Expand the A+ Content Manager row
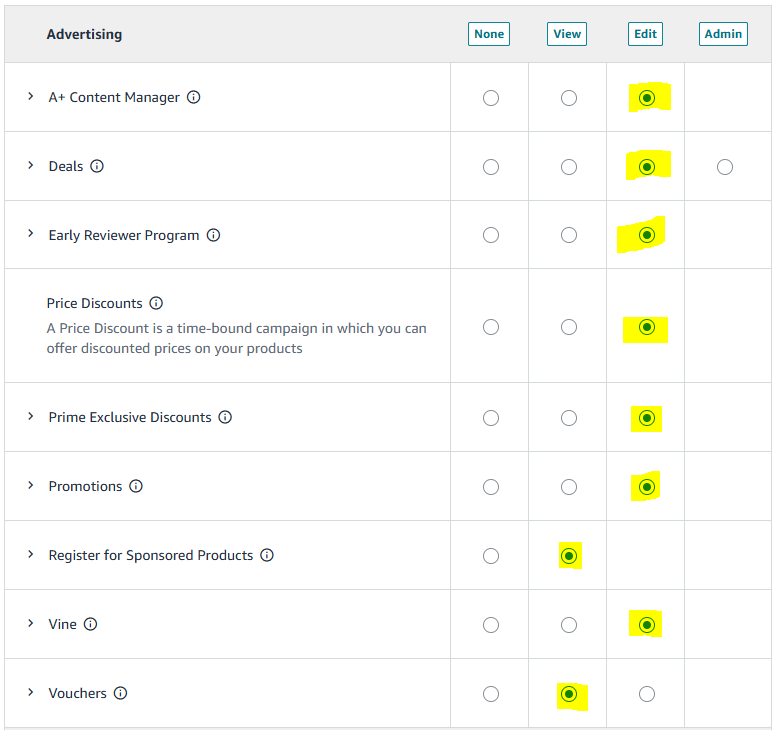 coord(31,97)
